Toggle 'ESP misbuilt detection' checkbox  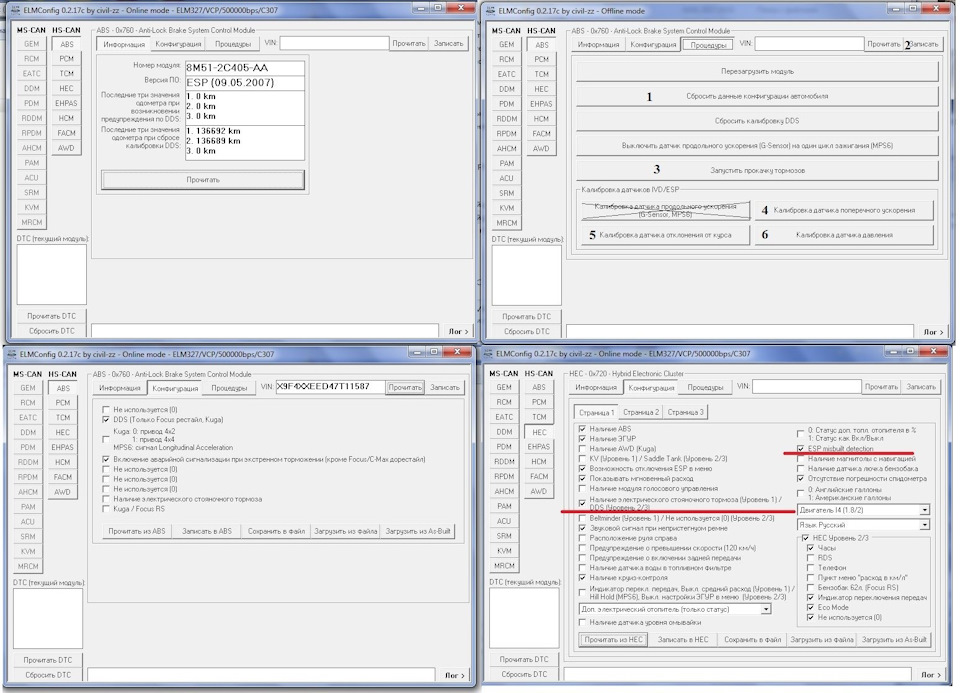pos(800,449)
